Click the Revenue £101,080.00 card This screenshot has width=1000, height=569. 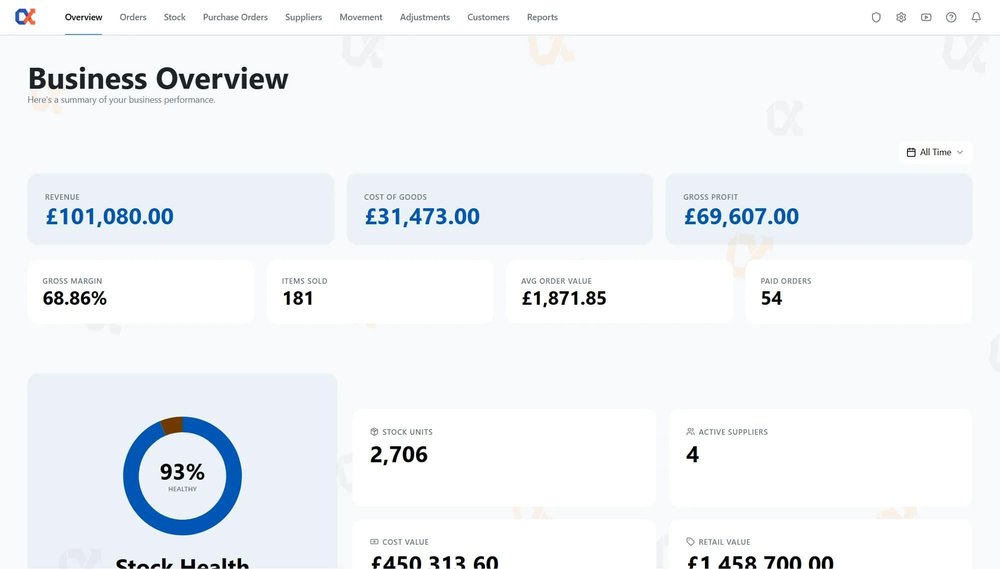tap(180, 209)
